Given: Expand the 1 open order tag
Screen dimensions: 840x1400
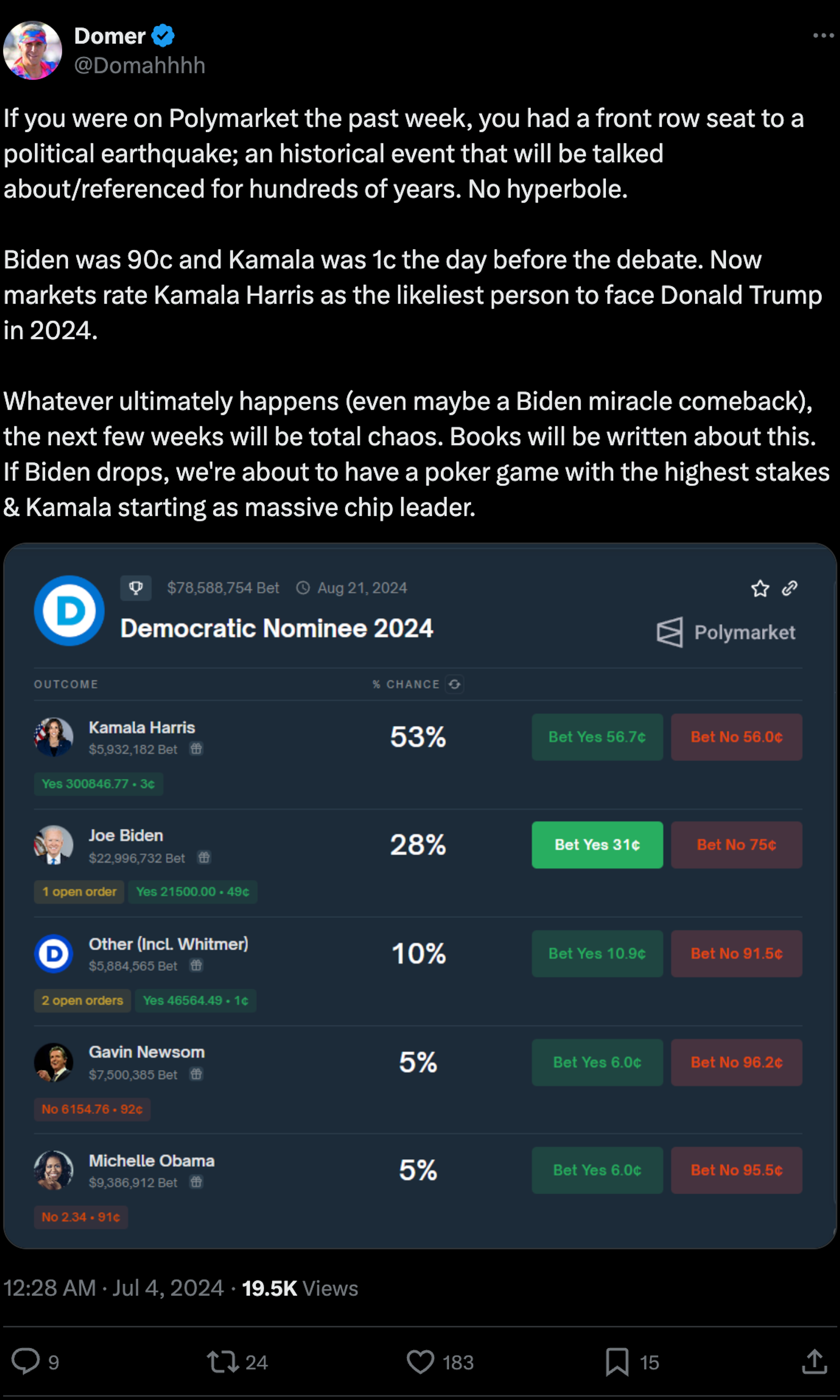Looking at the screenshot, I should coord(79,892).
